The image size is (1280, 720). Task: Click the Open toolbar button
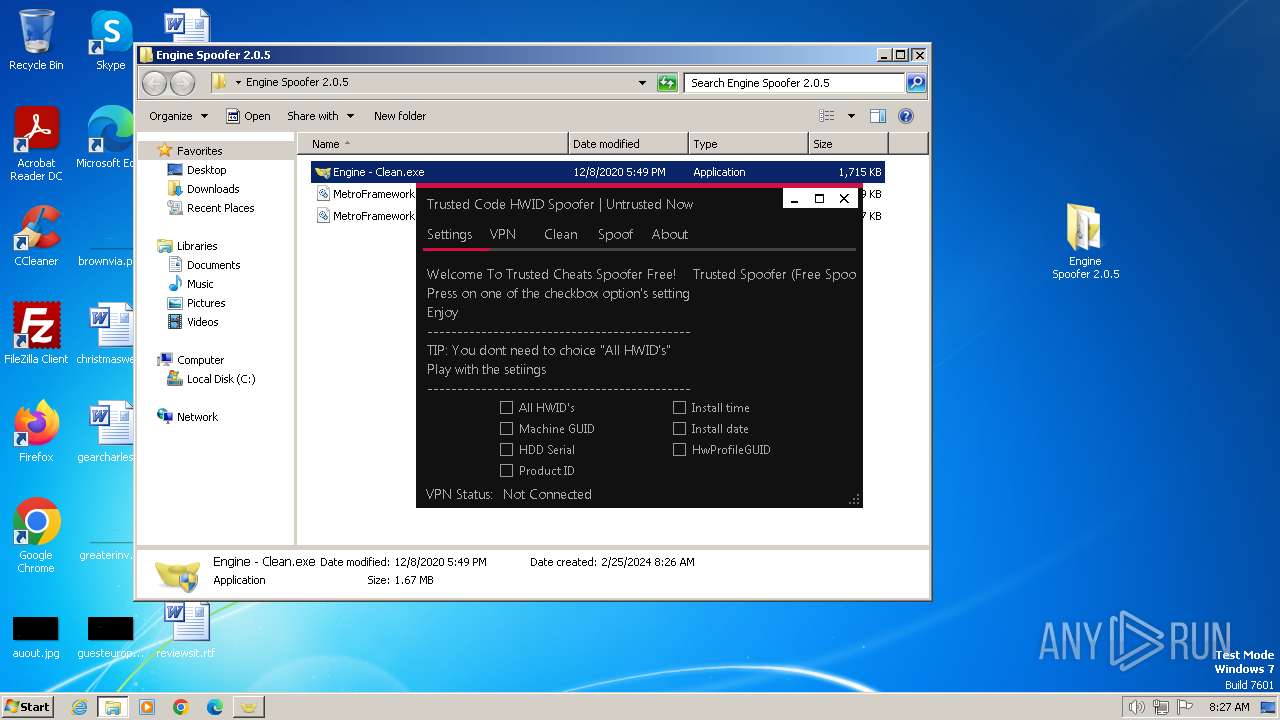248,116
